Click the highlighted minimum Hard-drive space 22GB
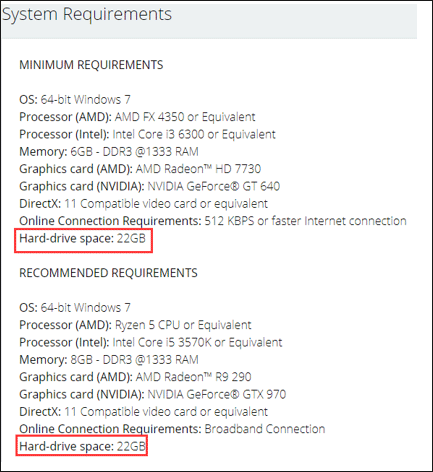The image size is (433, 472). (83, 239)
